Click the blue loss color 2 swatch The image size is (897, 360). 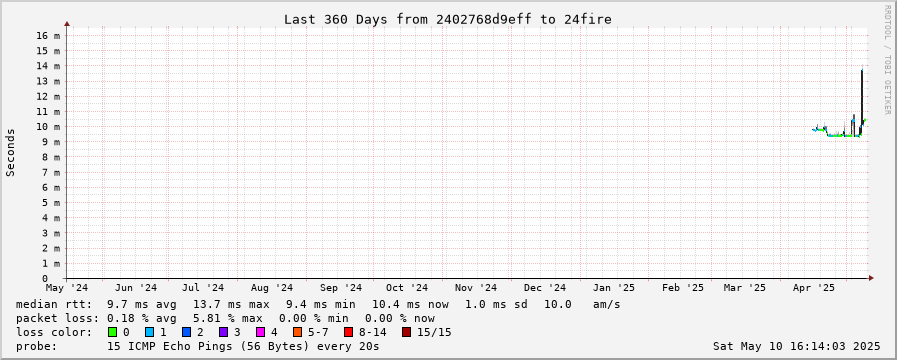coord(186,332)
